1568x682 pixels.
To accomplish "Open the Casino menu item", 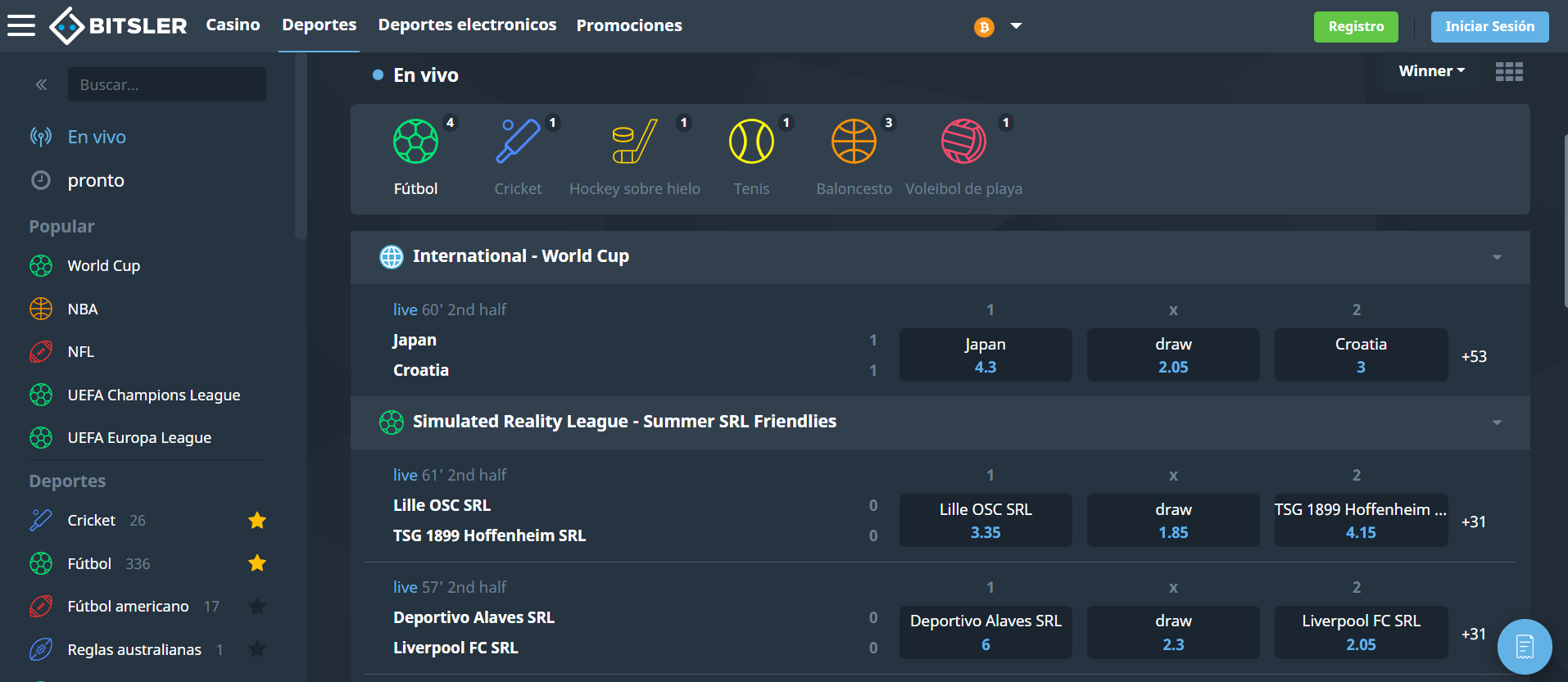I will click(233, 25).
